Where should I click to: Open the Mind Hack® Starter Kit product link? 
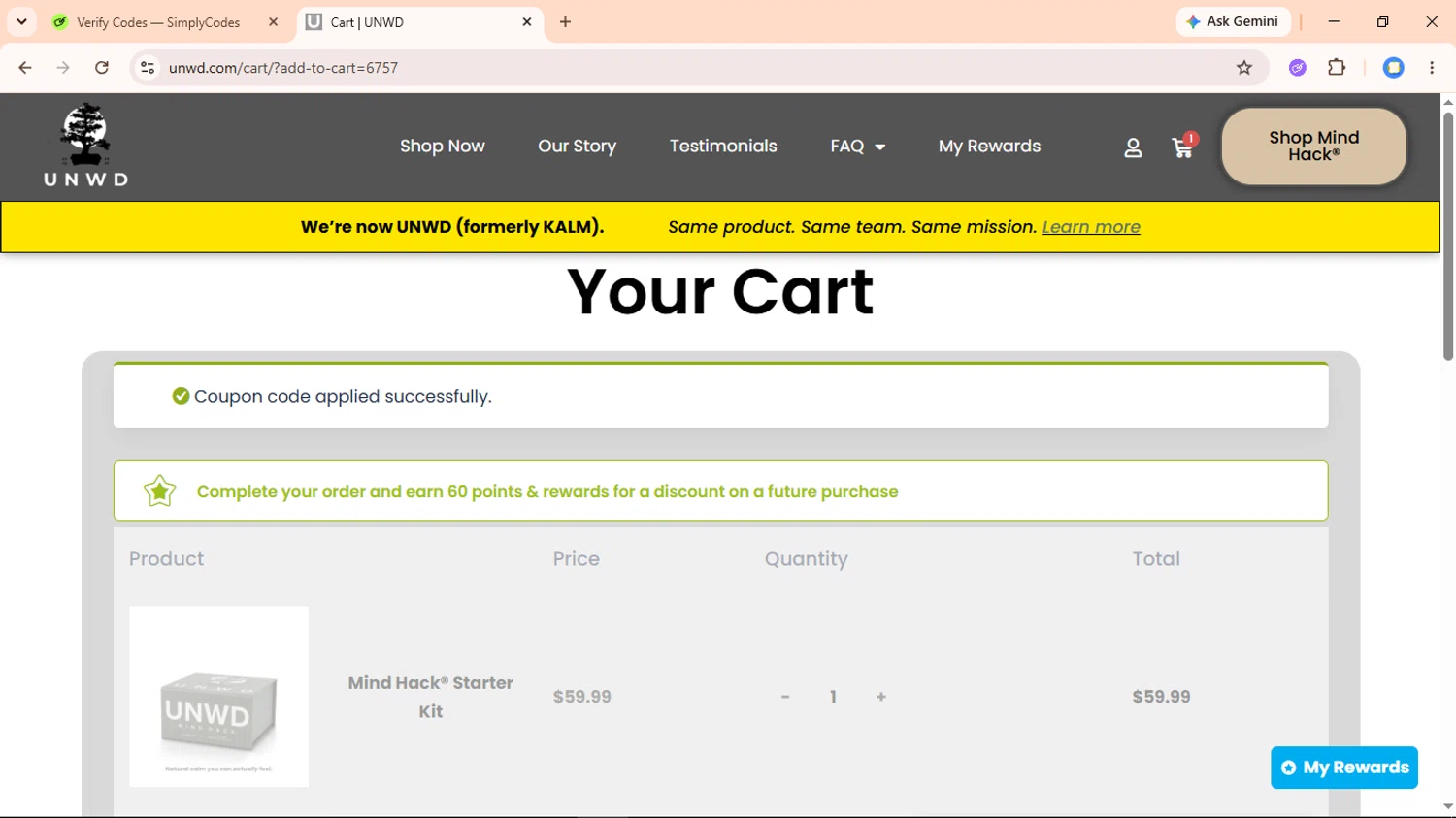pos(431,697)
